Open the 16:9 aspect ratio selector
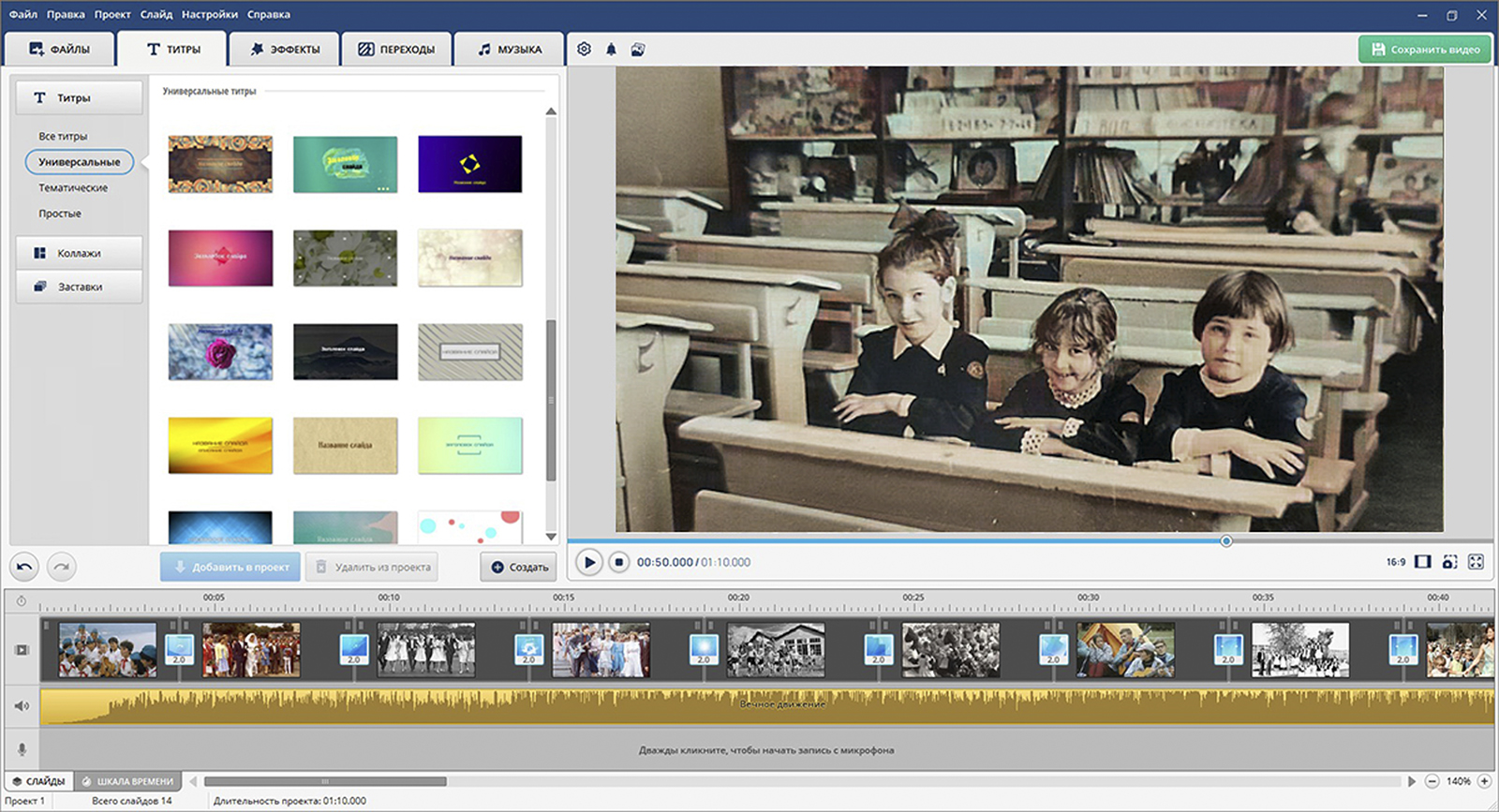 pyautogui.click(x=1396, y=562)
